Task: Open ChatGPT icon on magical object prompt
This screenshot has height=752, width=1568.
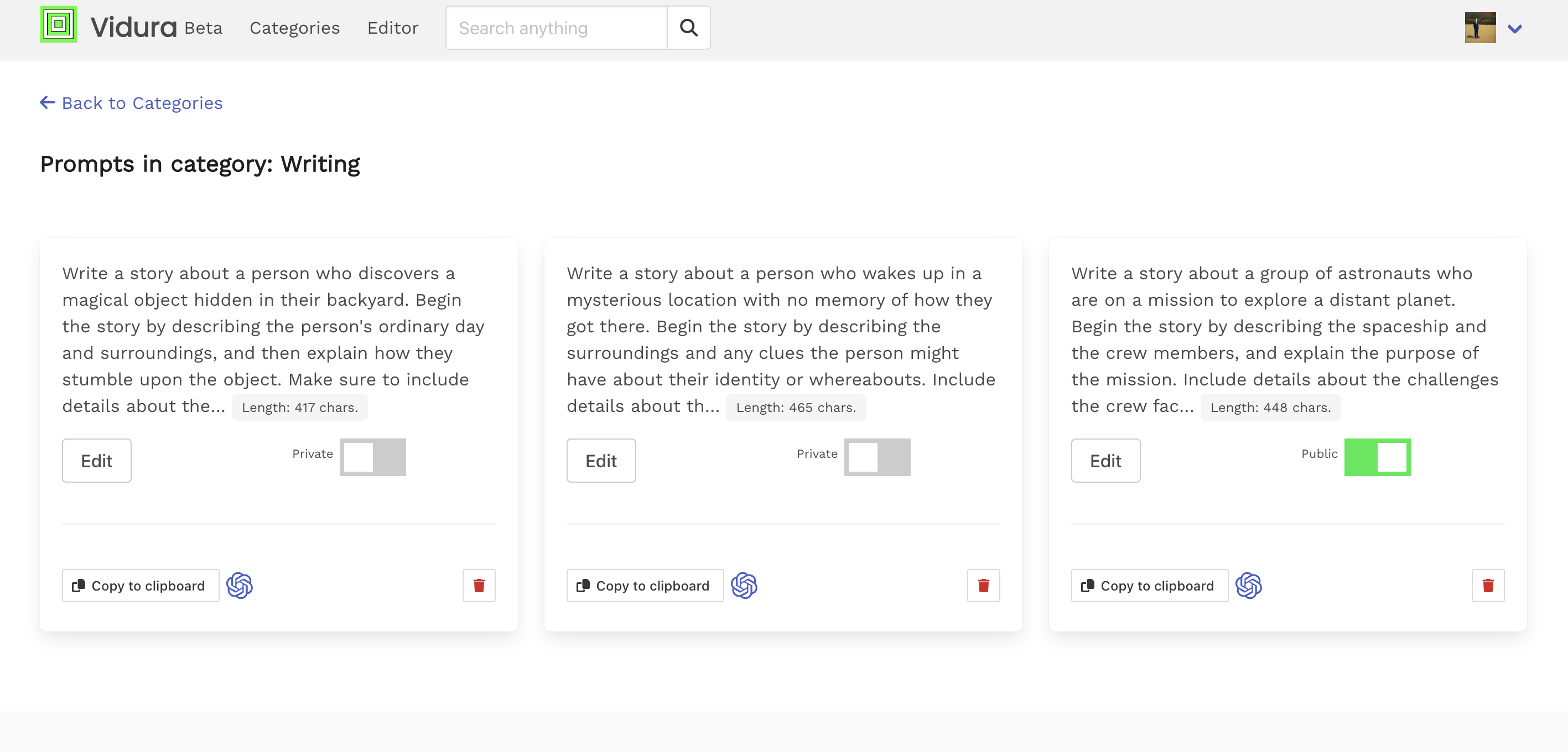Action: click(x=239, y=586)
